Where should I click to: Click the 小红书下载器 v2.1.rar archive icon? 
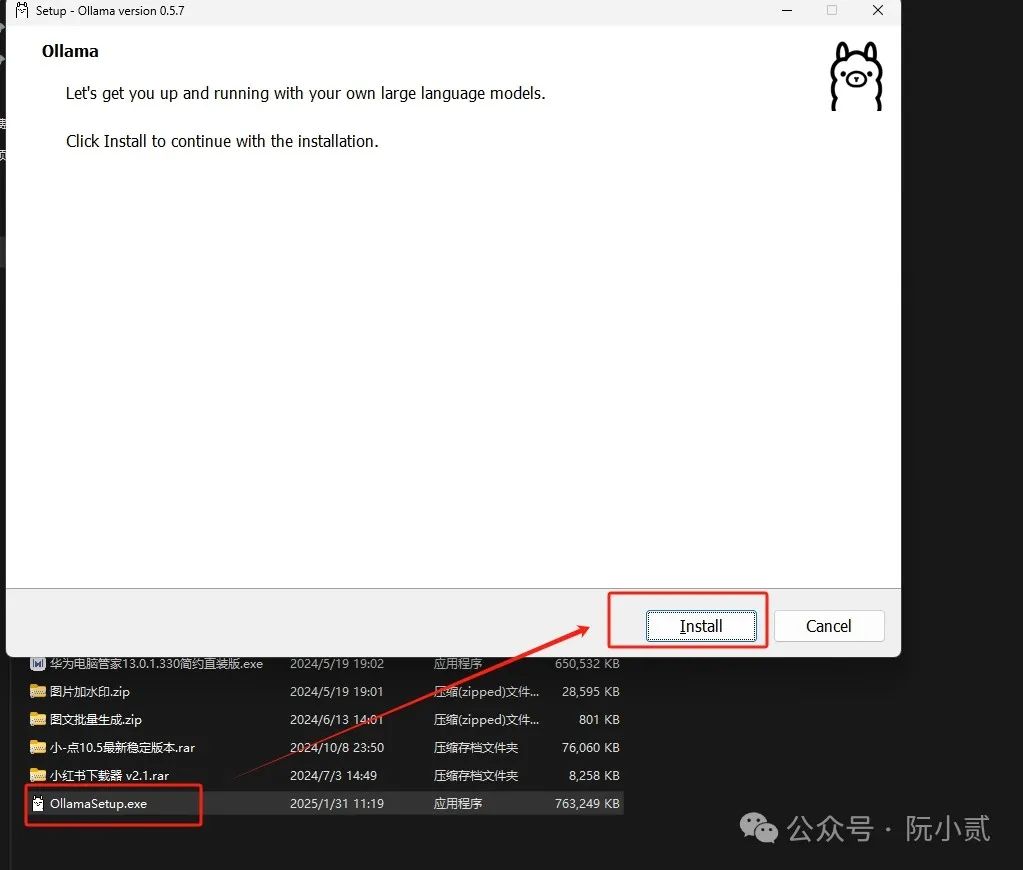(x=38, y=775)
